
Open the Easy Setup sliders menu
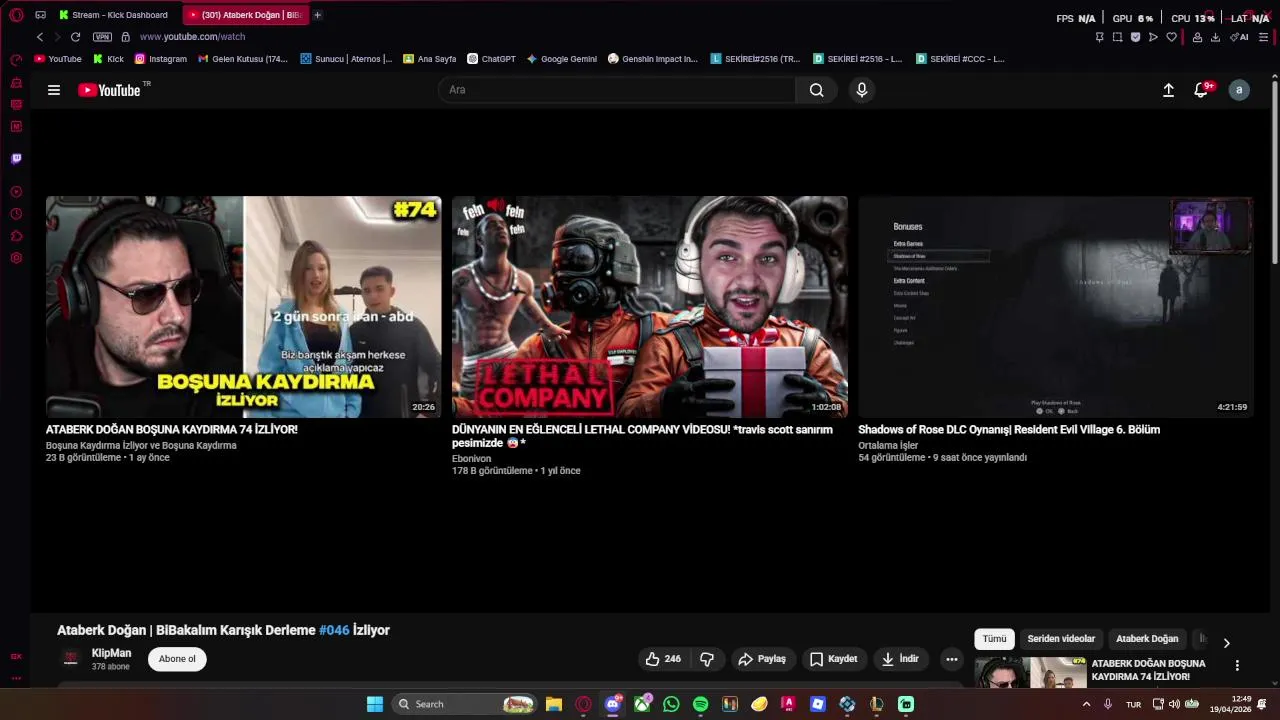coord(1263,37)
